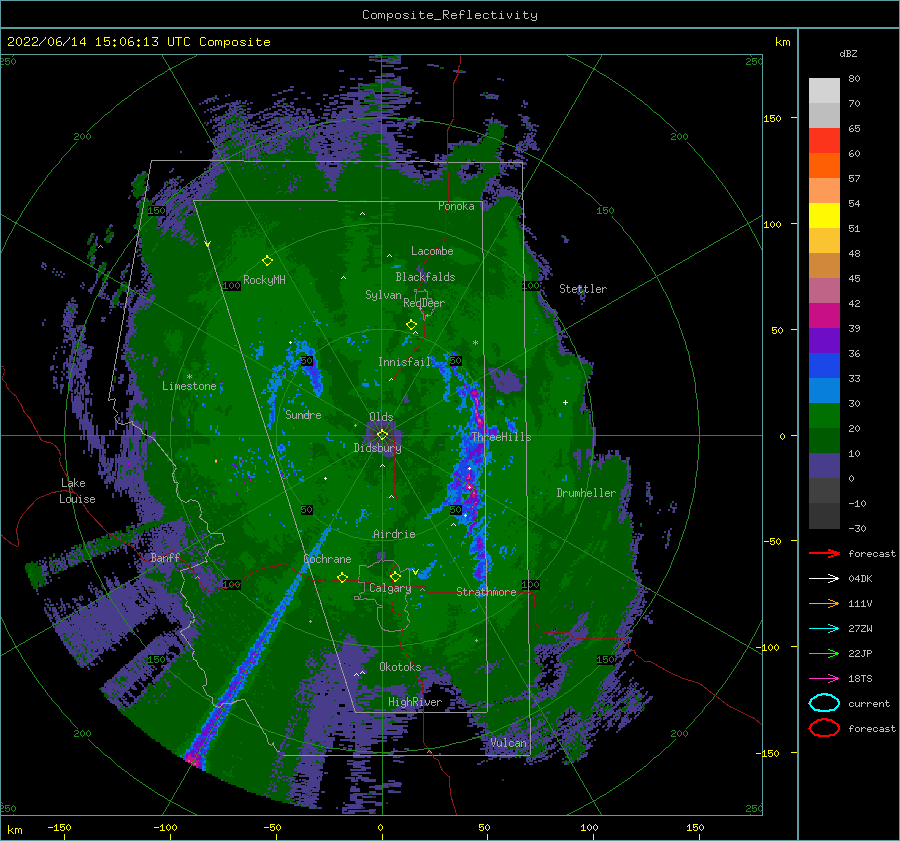Select the Vulcan label

click(508, 743)
